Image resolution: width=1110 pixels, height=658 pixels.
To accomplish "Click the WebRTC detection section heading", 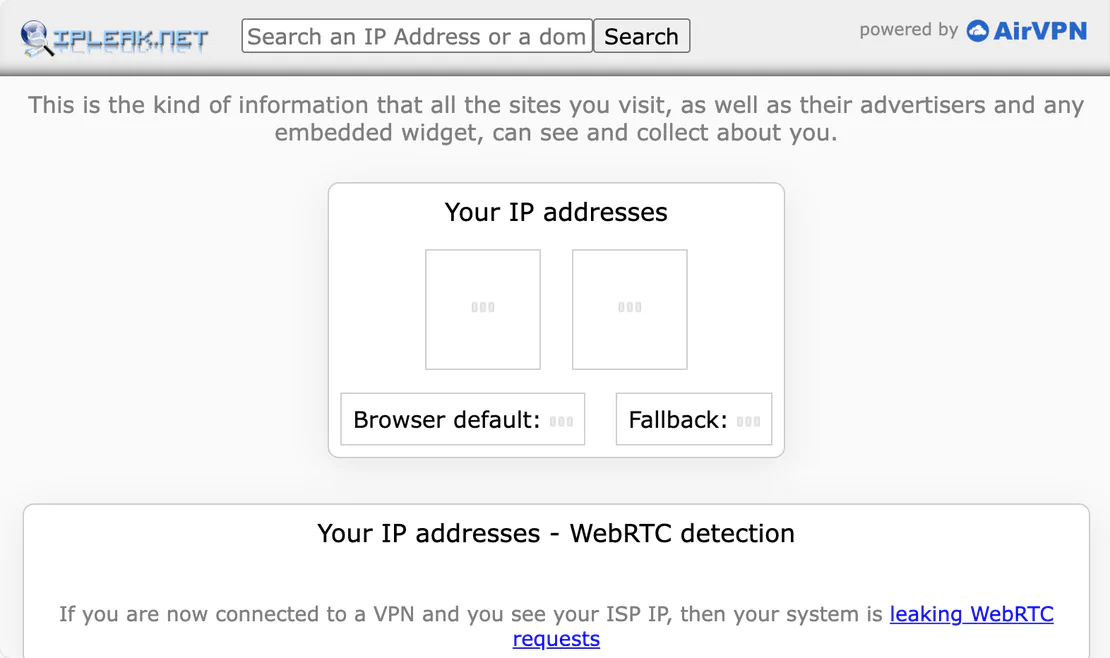I will pyautogui.click(x=556, y=533).
